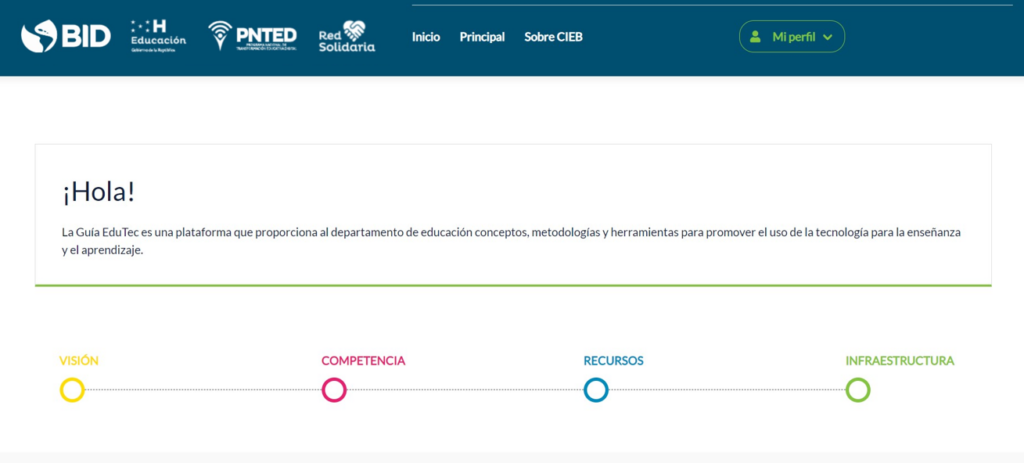The height and width of the screenshot is (463, 1024).
Task: Click the Guía EduTec description paragraph
Action: tap(511, 241)
